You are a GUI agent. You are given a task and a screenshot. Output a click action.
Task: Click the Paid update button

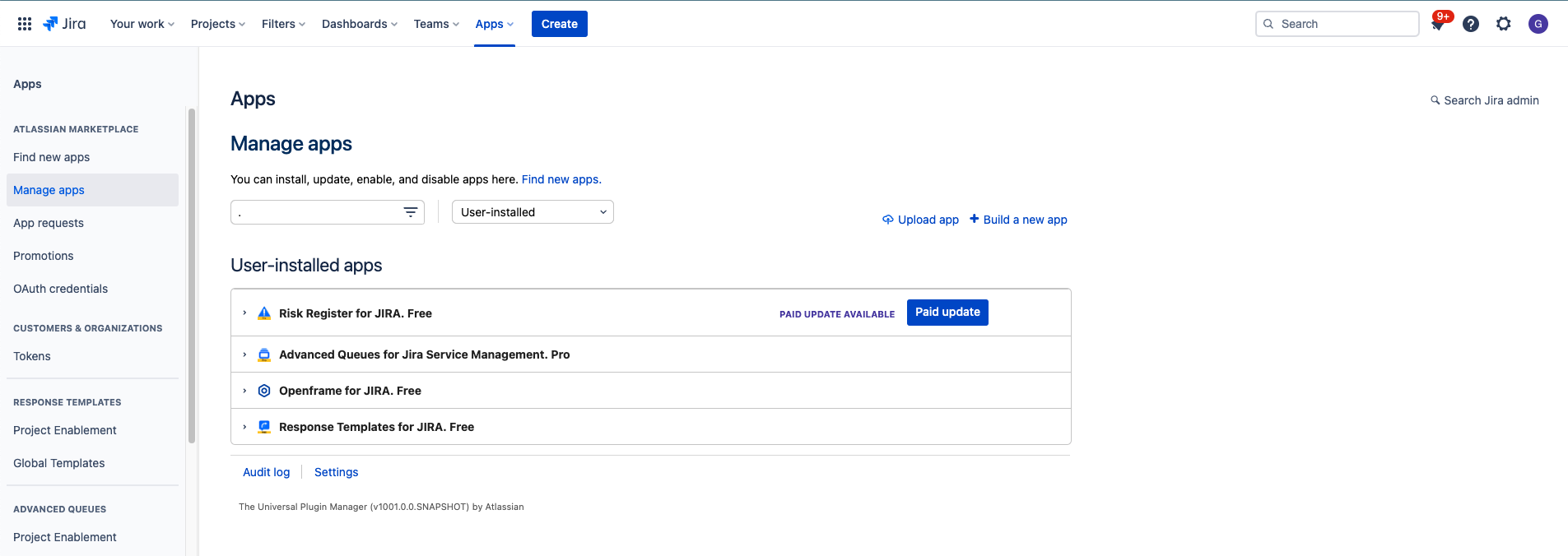tap(947, 313)
